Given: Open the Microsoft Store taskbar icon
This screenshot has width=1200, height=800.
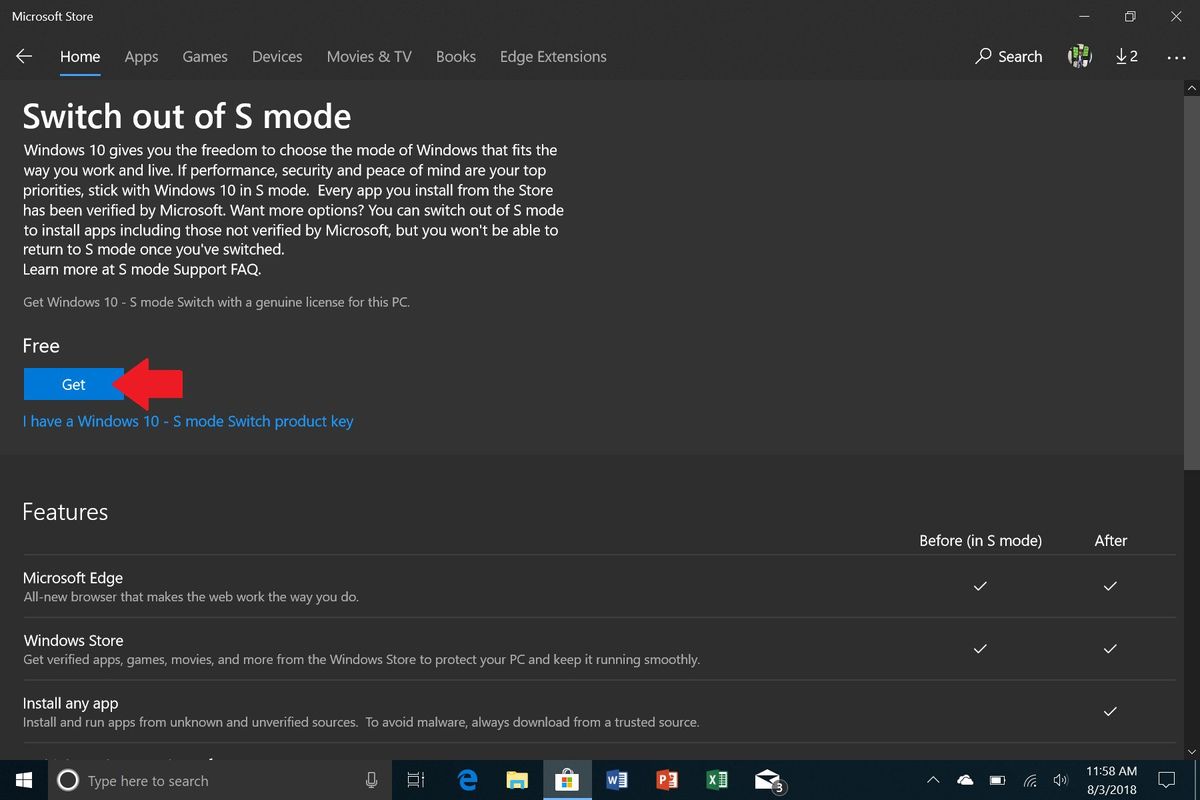Looking at the screenshot, I should (567, 780).
